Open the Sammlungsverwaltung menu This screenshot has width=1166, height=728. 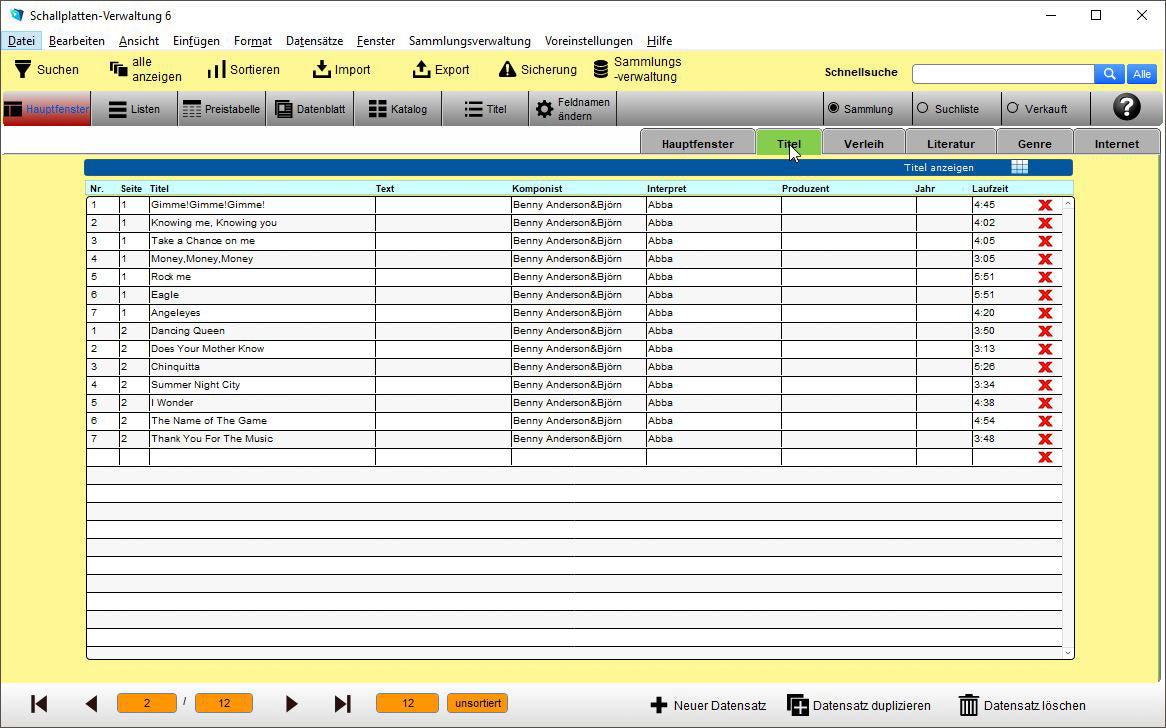click(469, 41)
